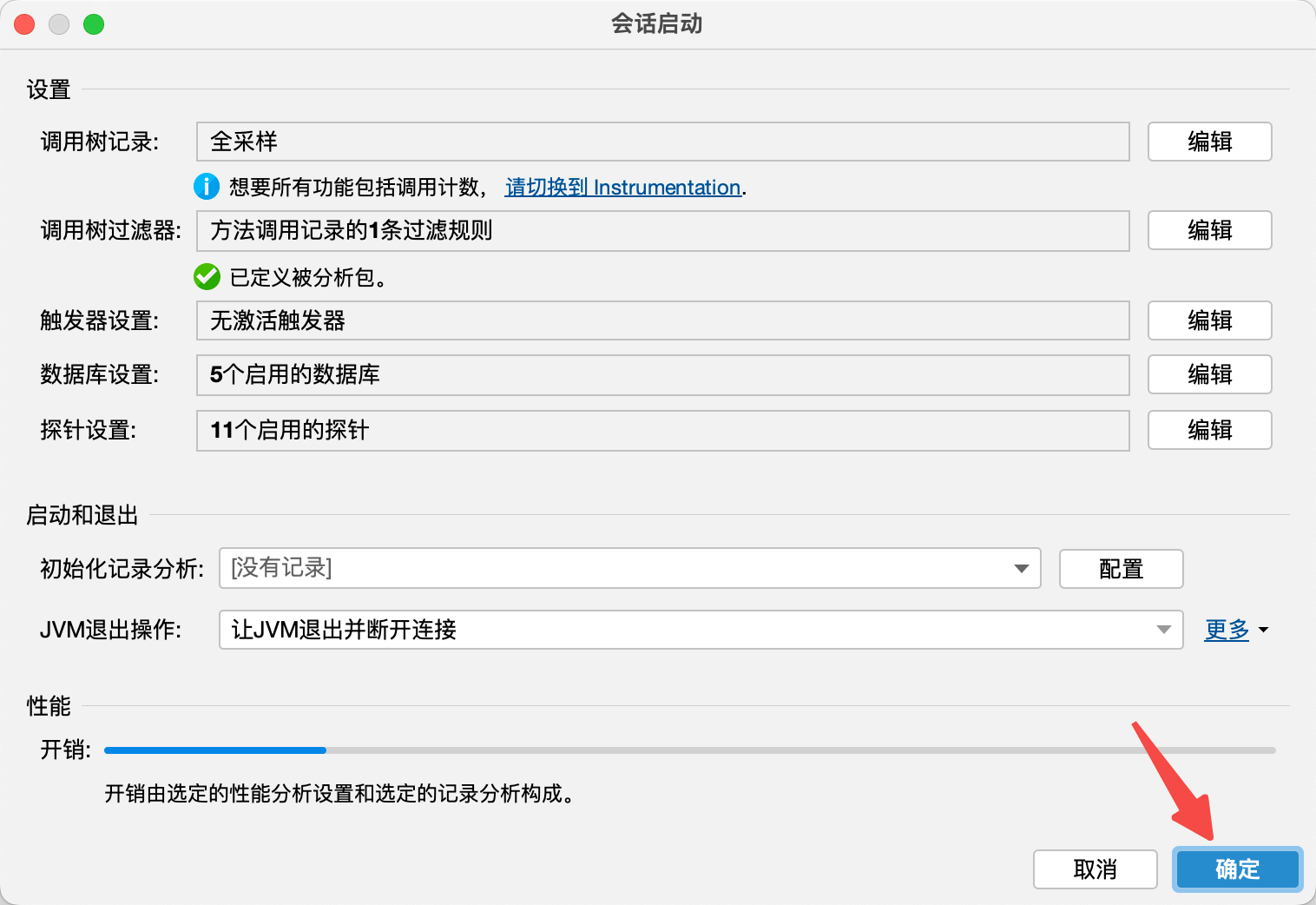Edit the 数据库设置 setting
1316x905 pixels.
(1209, 374)
